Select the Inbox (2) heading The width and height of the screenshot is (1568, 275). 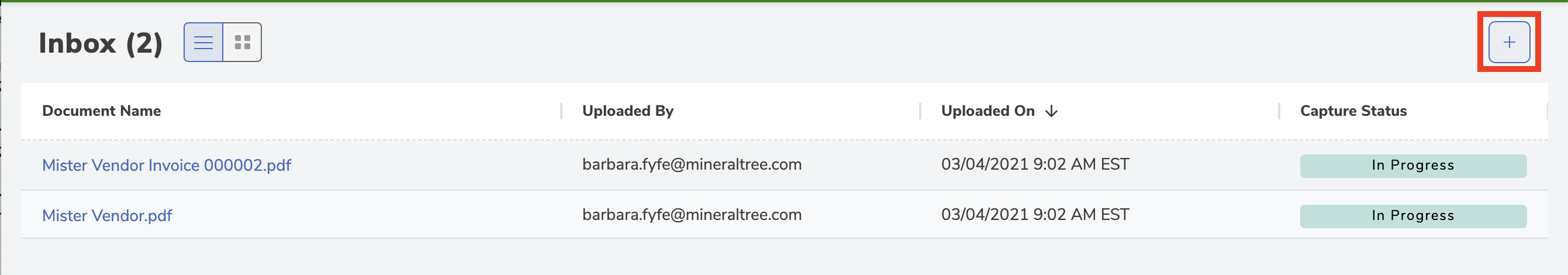101,43
